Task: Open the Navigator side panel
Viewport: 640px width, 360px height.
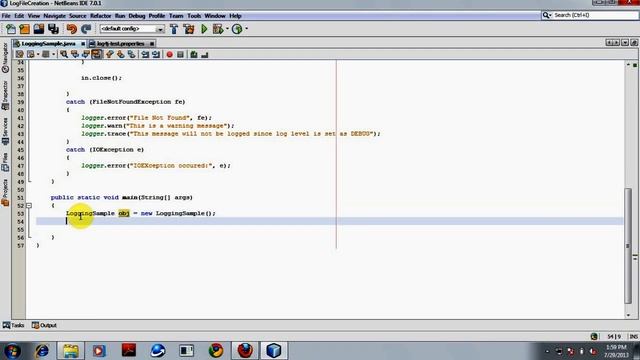Action: click(5, 58)
